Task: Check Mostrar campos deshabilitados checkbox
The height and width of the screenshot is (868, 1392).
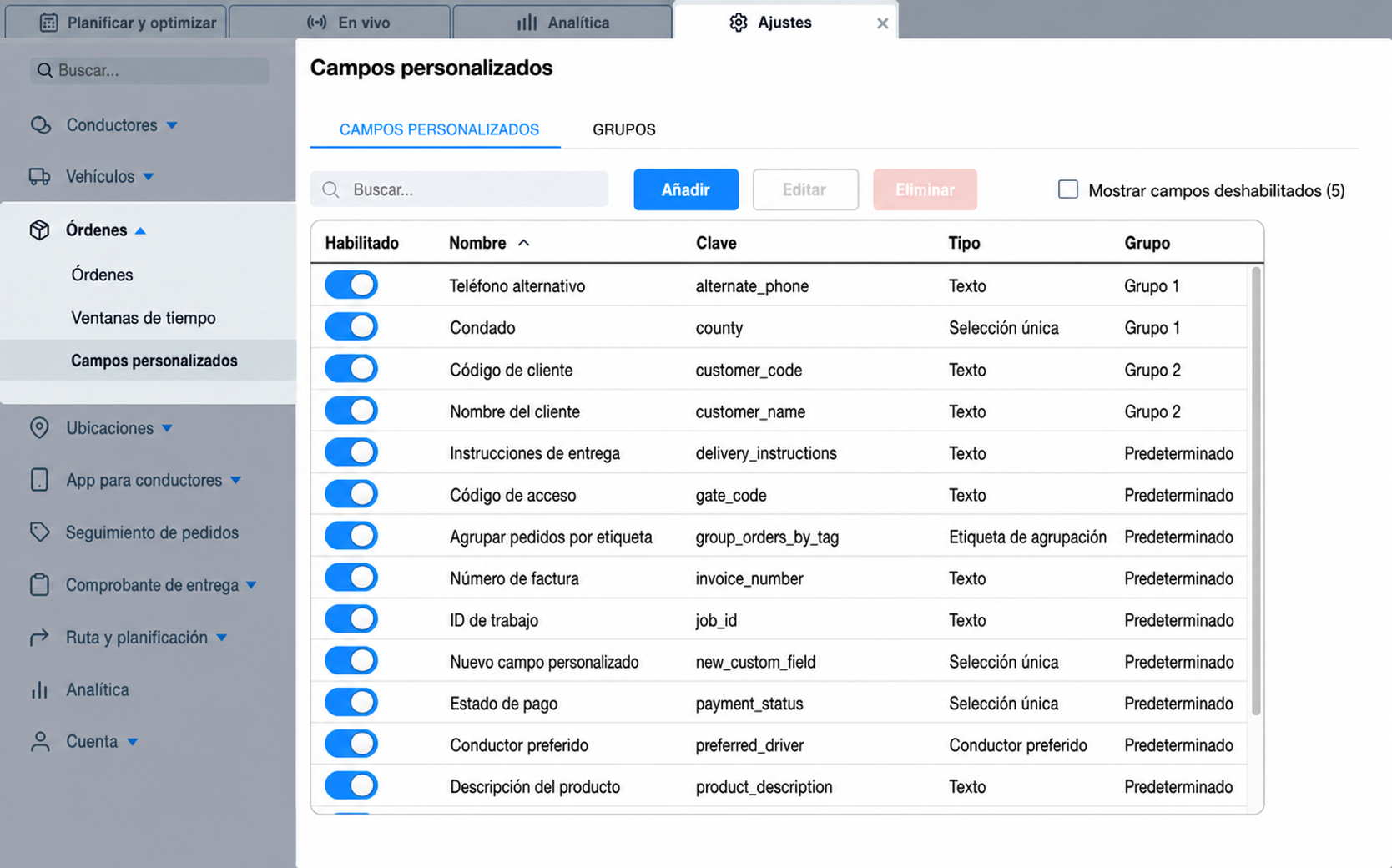Action: [1068, 189]
